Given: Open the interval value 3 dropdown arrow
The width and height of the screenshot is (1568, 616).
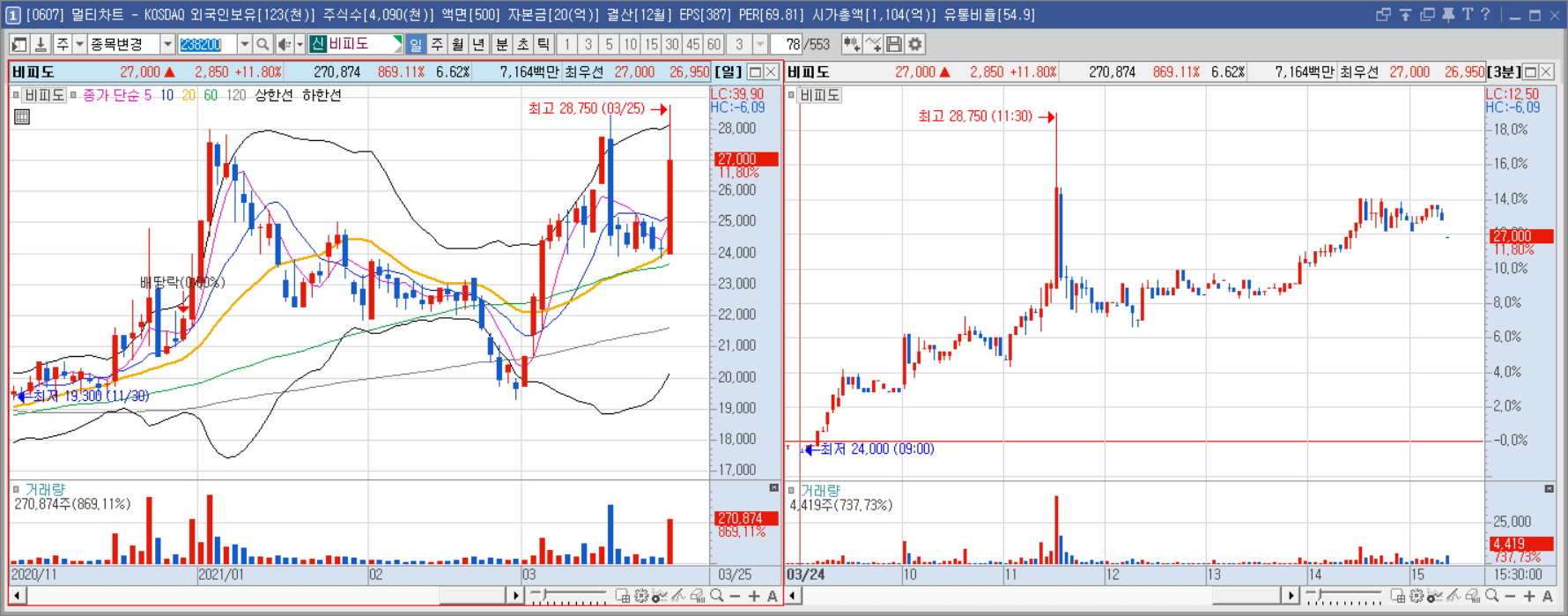Looking at the screenshot, I should [760, 44].
